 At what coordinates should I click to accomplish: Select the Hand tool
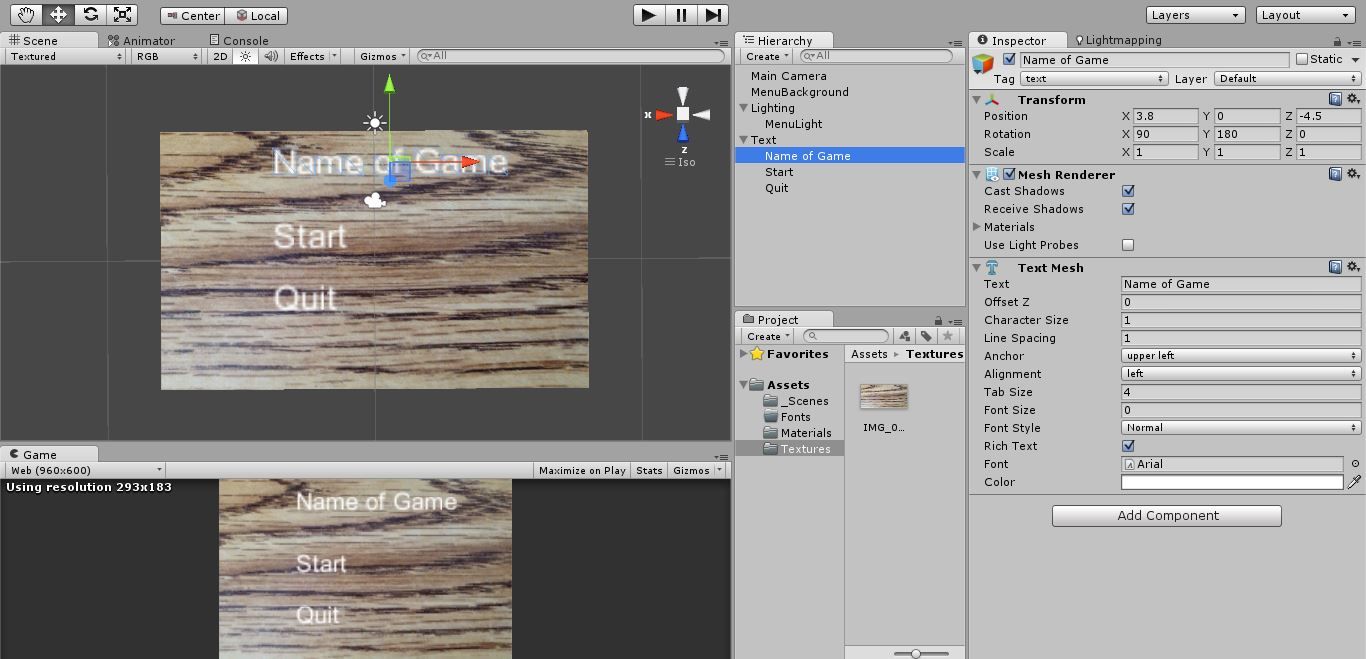point(25,14)
